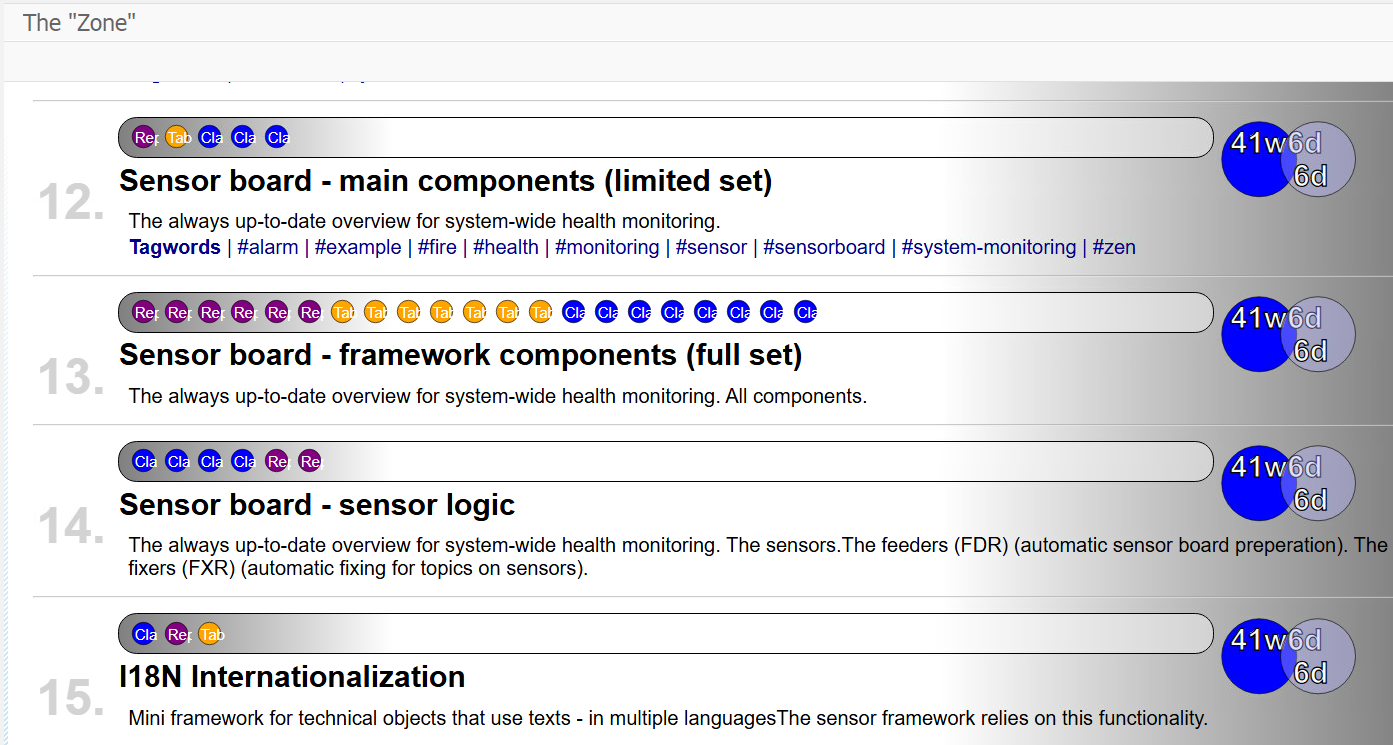
Task: Click the orange Tab icon in item 12
Action: pyautogui.click(x=178, y=138)
